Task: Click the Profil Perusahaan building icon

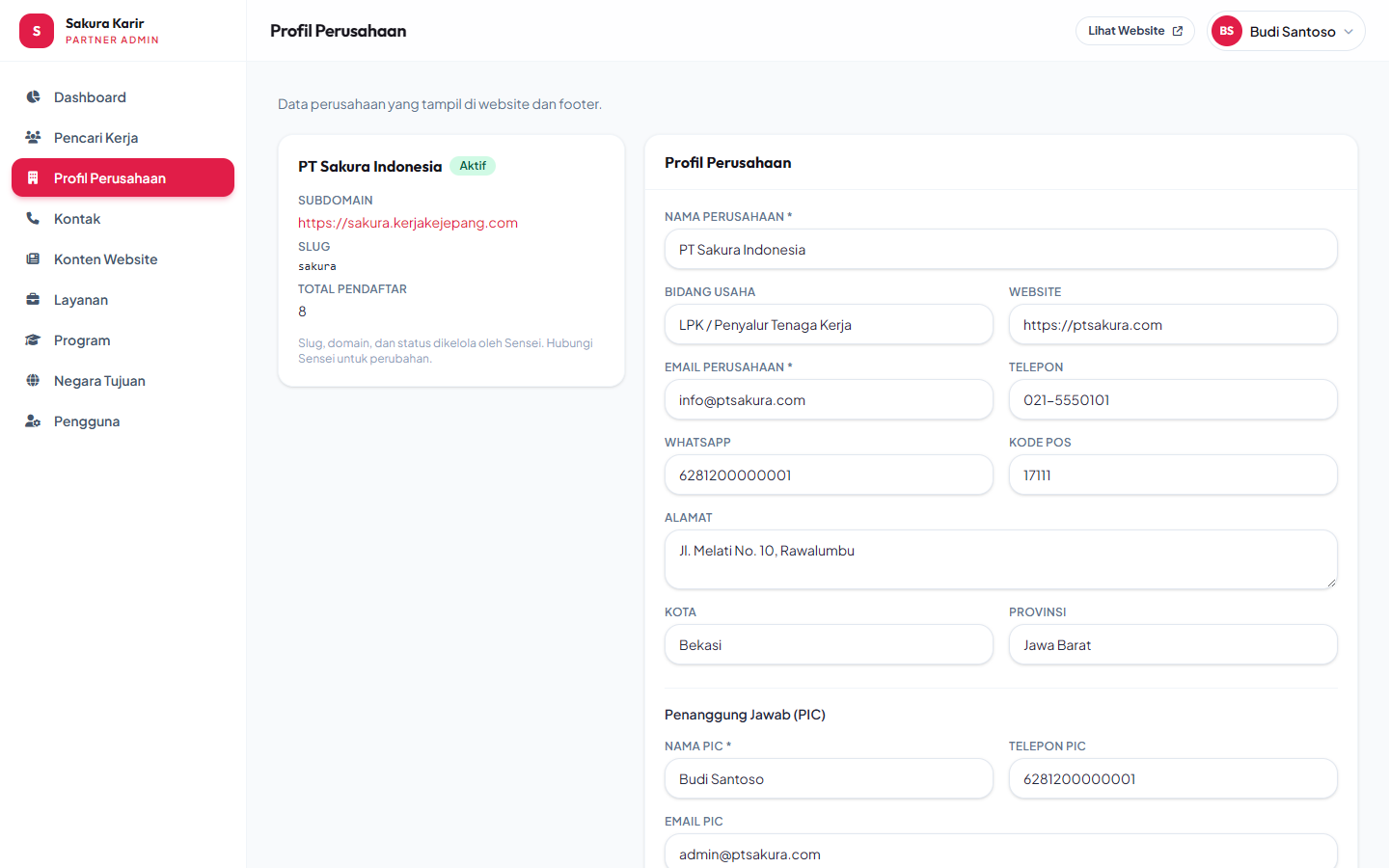Action: pyautogui.click(x=33, y=178)
